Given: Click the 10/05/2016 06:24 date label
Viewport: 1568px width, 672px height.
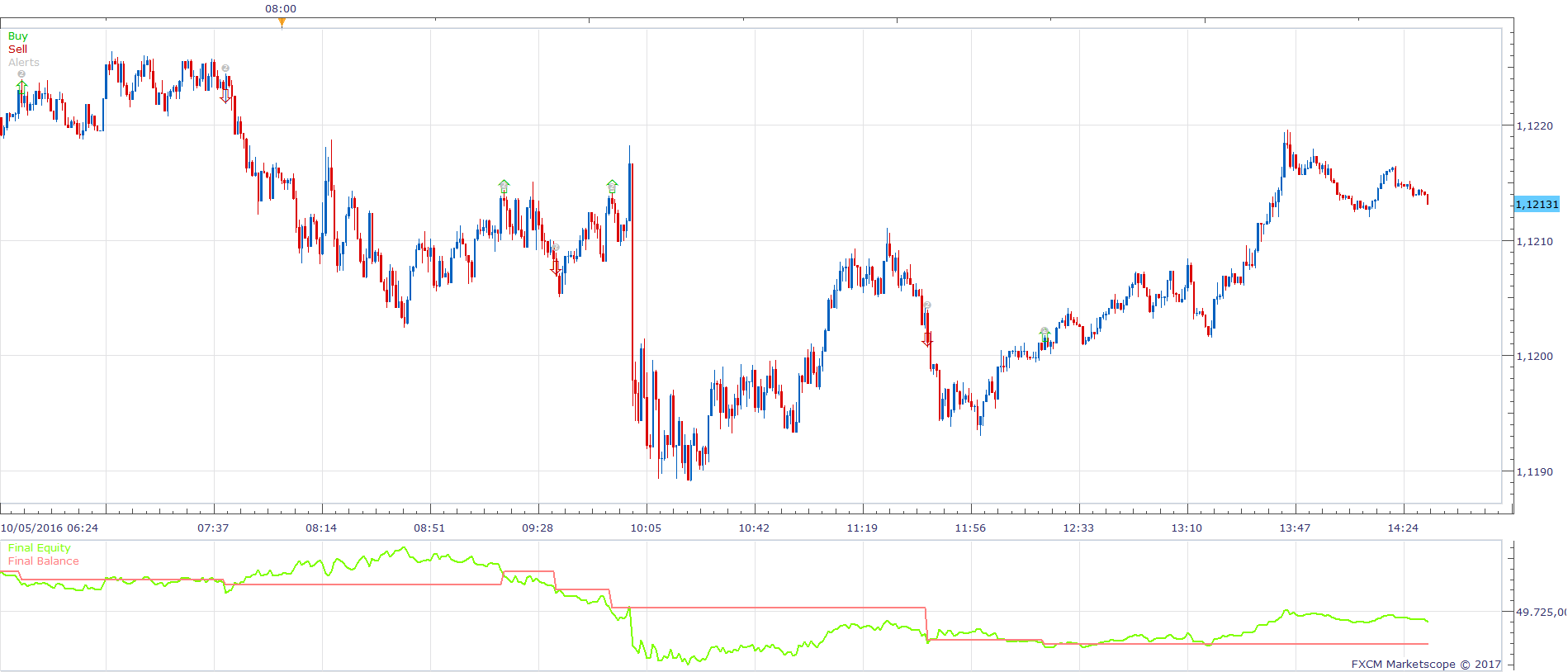Looking at the screenshot, I should 50,528.
